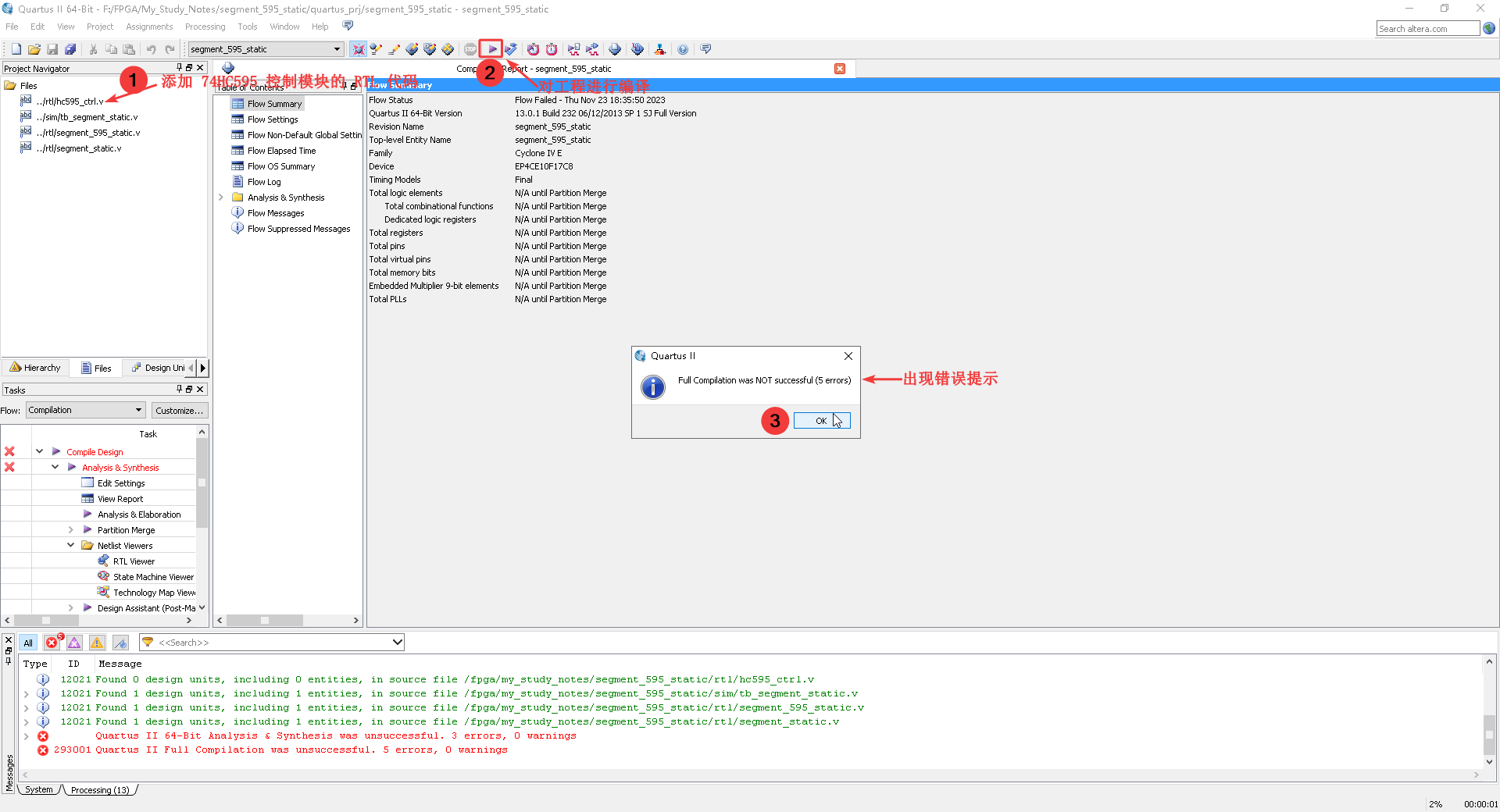Select Flow Settings in Table of Contents
This screenshot has width=1500, height=812.
273,119
